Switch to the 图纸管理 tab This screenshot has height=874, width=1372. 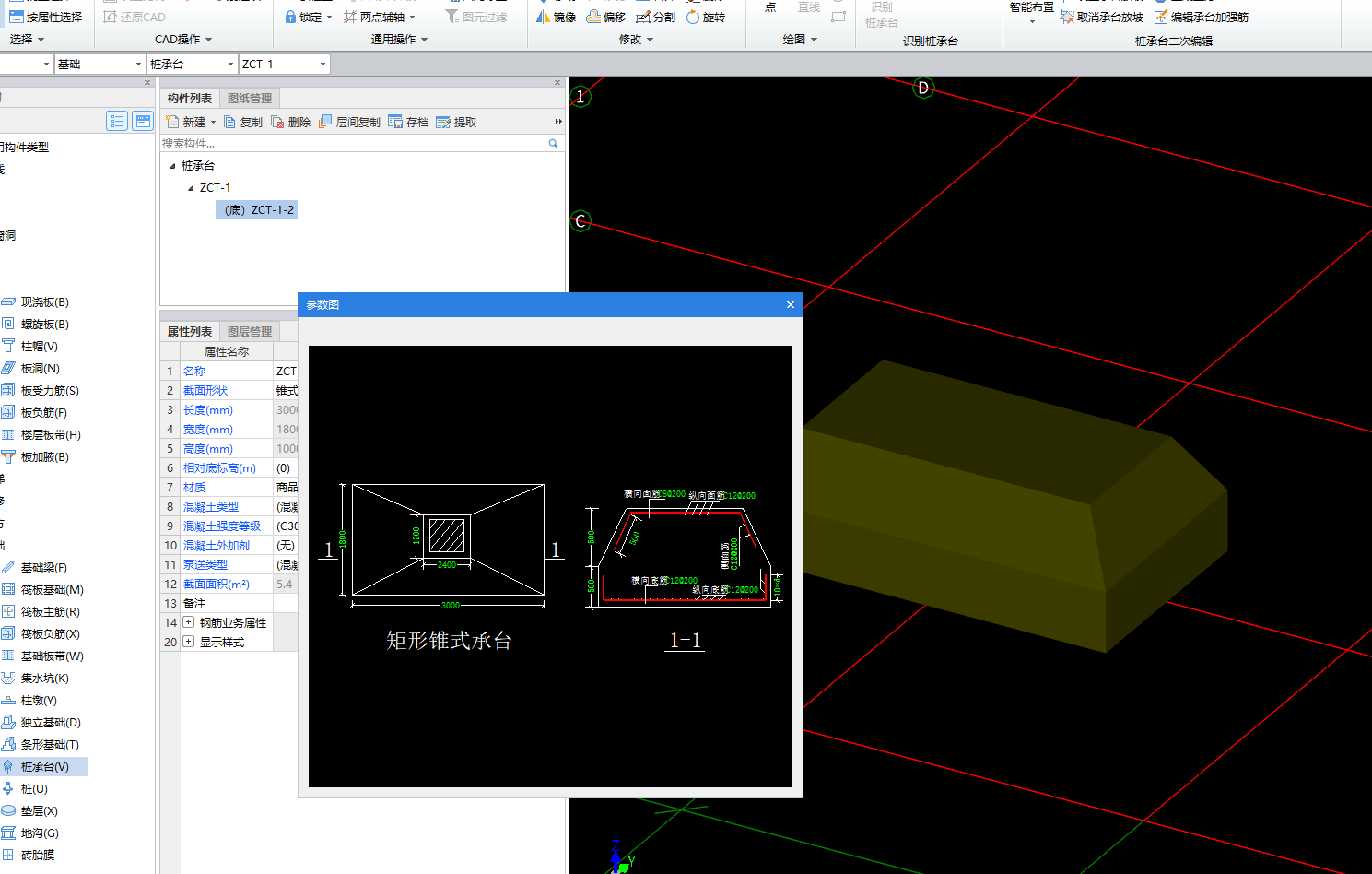click(250, 98)
